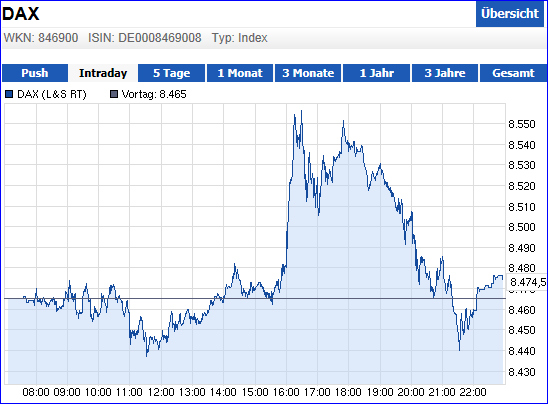Click the 22:00 time label

pos(473,392)
